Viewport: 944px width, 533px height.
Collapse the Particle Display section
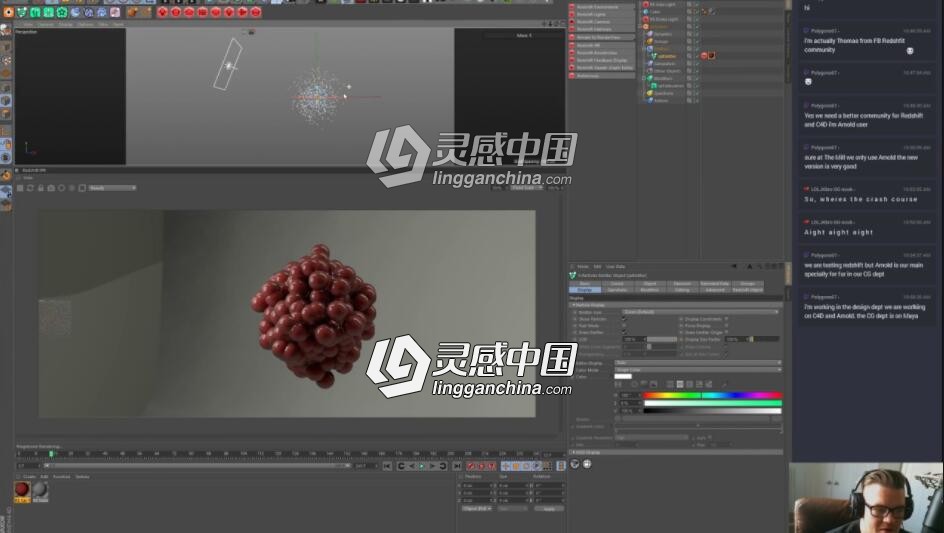(573, 305)
